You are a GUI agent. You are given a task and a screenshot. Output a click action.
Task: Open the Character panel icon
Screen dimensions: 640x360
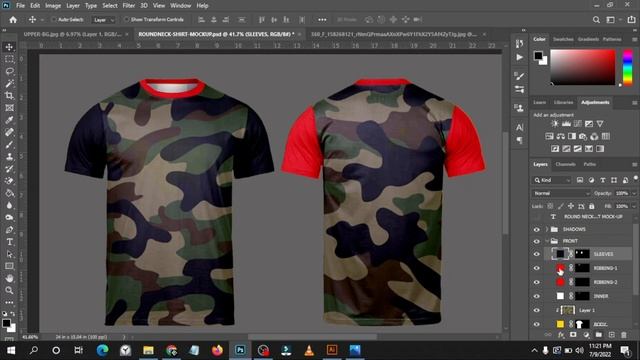[x=519, y=127]
